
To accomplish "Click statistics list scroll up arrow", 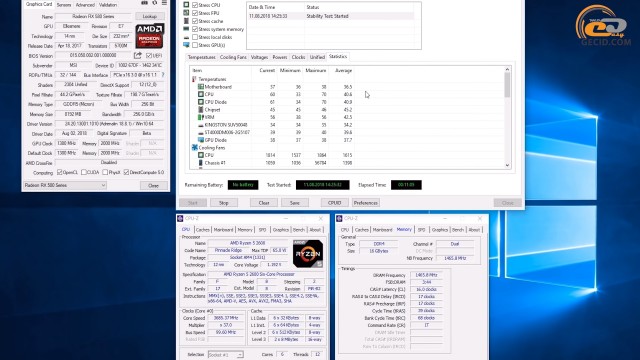I will click(x=507, y=70).
